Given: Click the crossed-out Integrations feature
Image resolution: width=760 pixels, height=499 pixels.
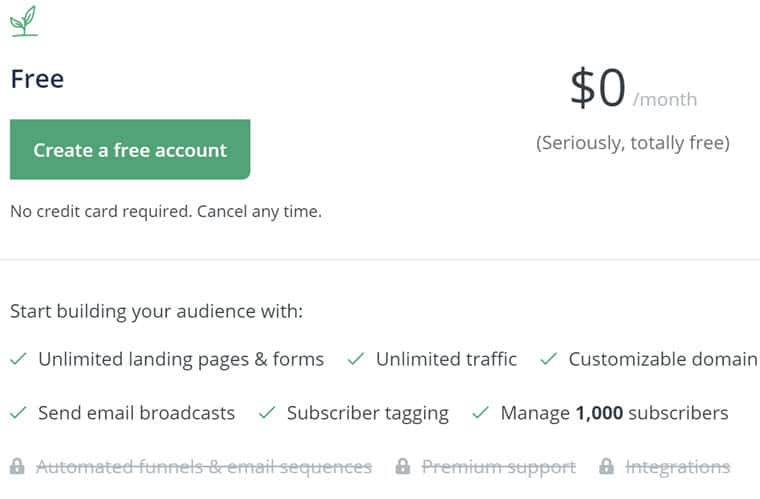Looking at the screenshot, I should tap(678, 468).
